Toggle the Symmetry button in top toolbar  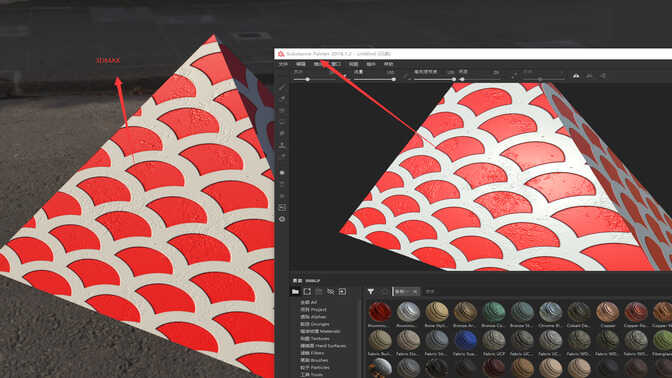(x=576, y=76)
